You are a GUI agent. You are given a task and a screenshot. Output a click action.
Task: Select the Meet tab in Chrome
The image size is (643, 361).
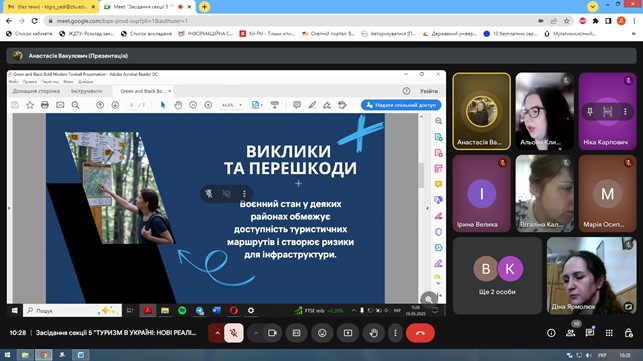[145, 7]
